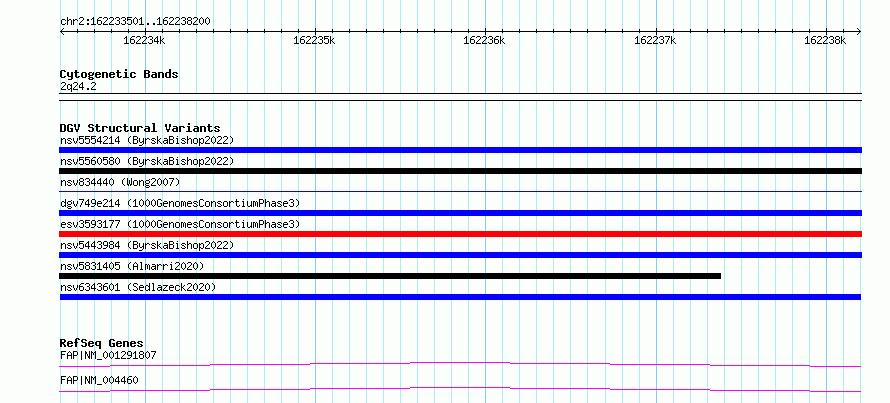Click the nsv5831405 (Almarri2020) label

tap(132, 266)
